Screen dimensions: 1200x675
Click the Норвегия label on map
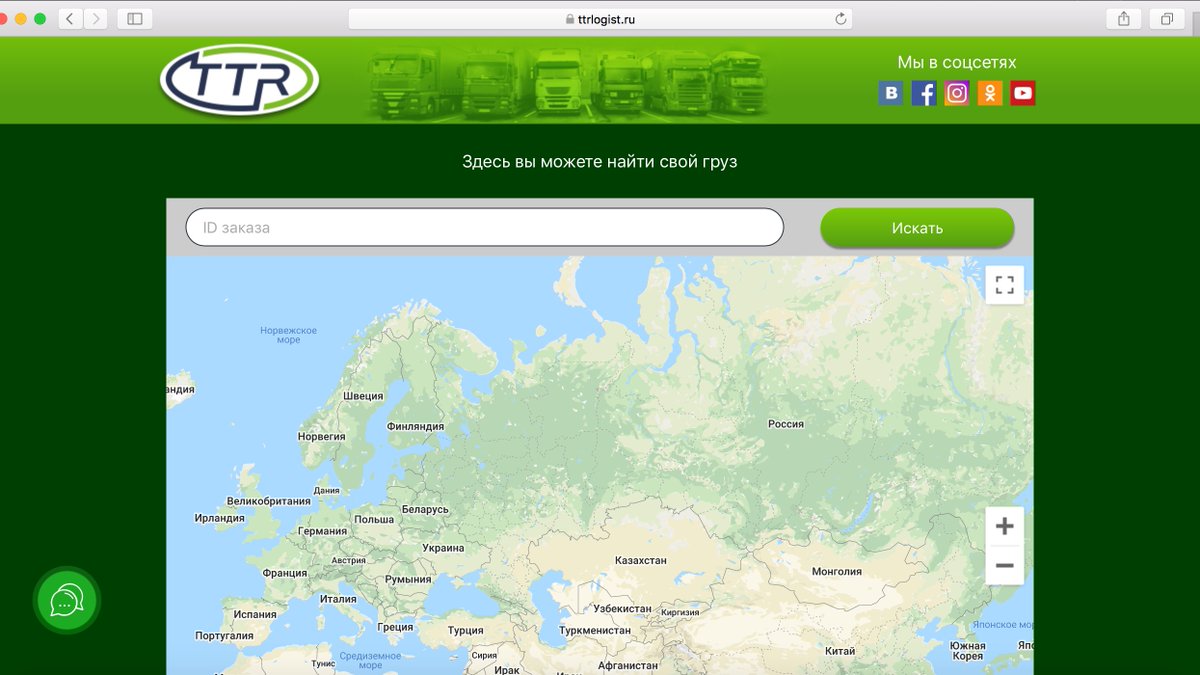321,437
